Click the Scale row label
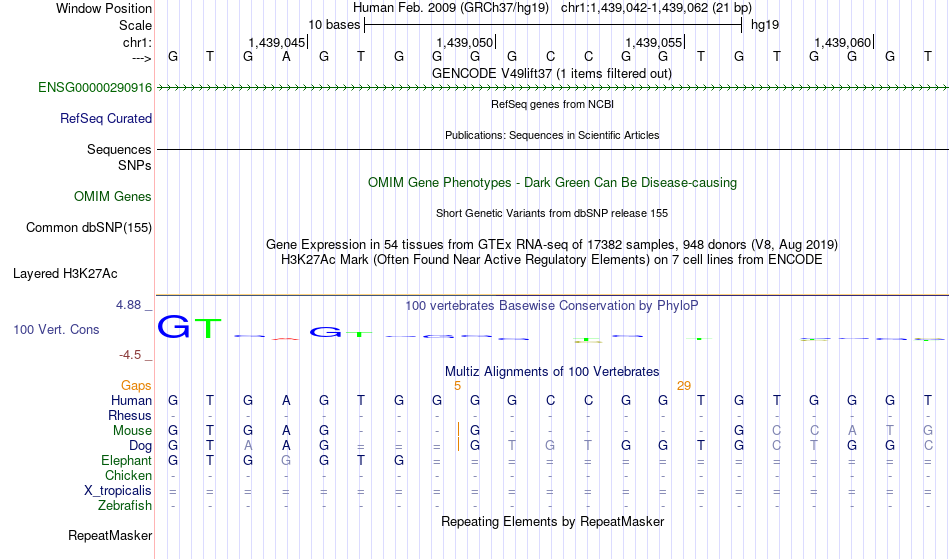This screenshot has height=559, width=950. (136, 25)
